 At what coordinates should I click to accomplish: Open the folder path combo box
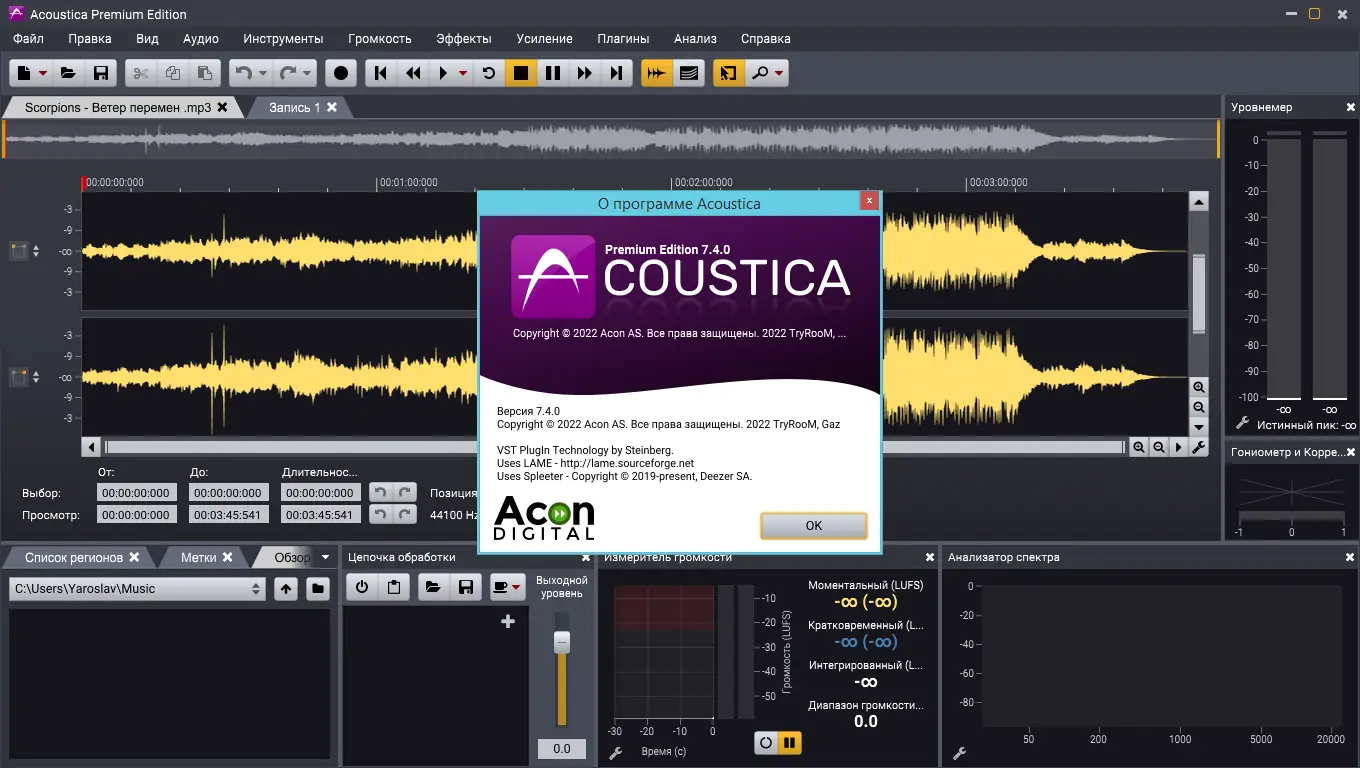[137, 589]
